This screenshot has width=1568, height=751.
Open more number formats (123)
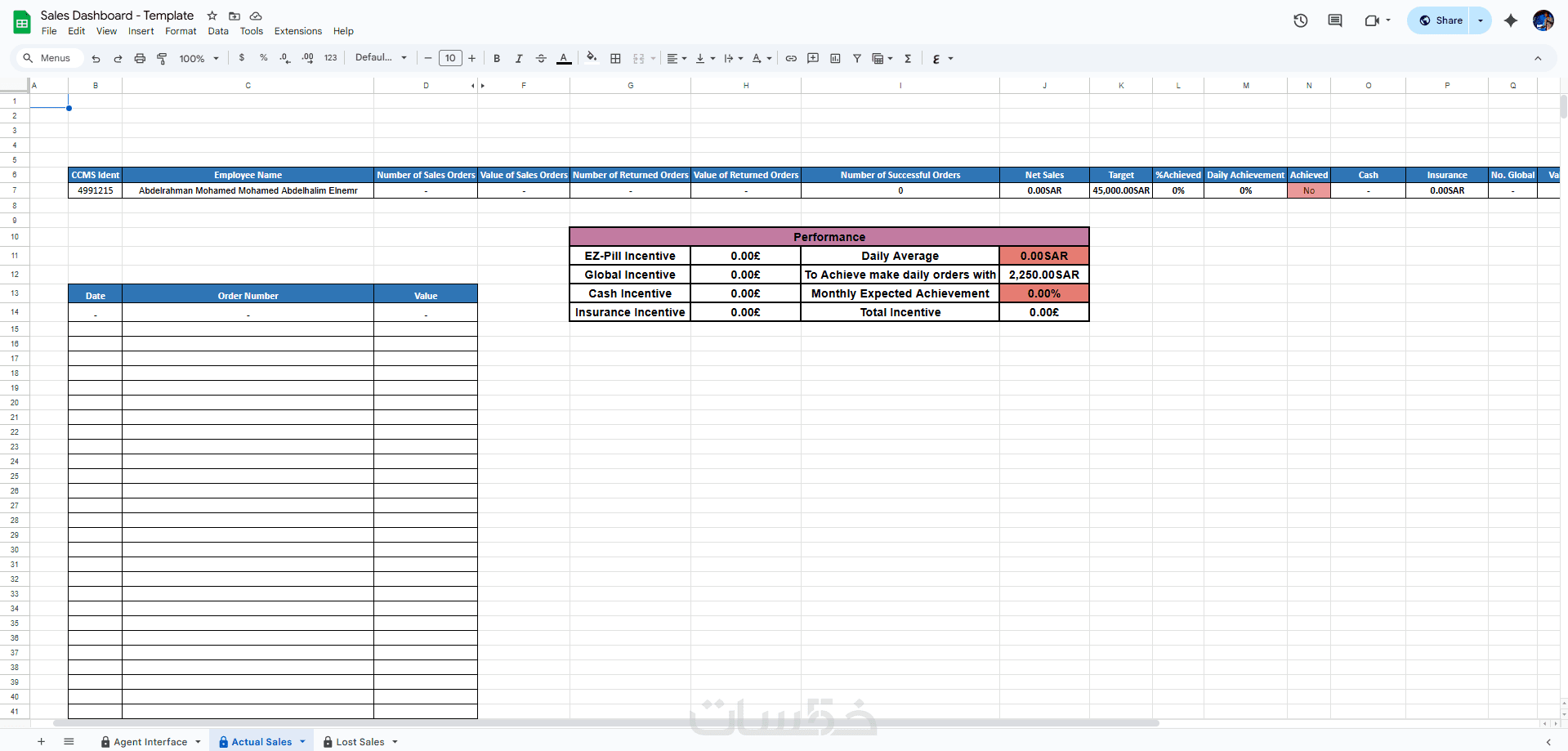point(330,58)
